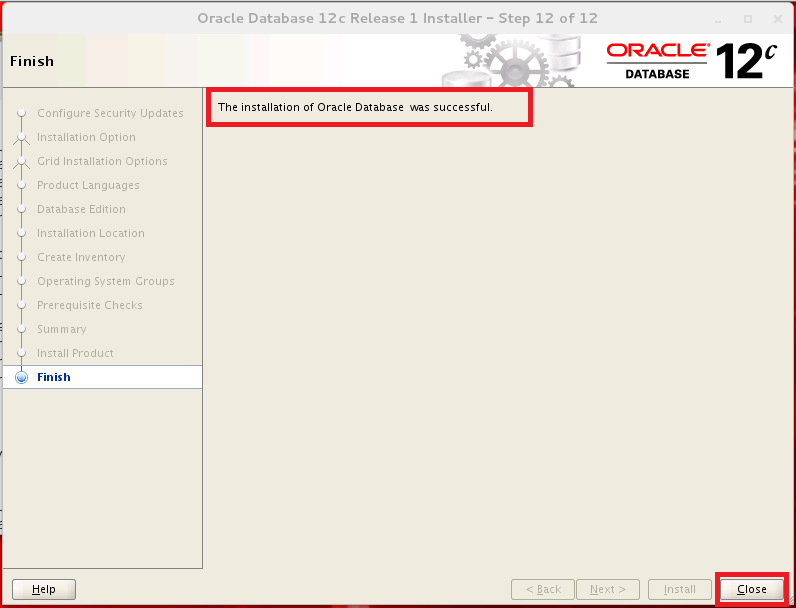Click the blue Finish step bullet icon

(x=21, y=377)
